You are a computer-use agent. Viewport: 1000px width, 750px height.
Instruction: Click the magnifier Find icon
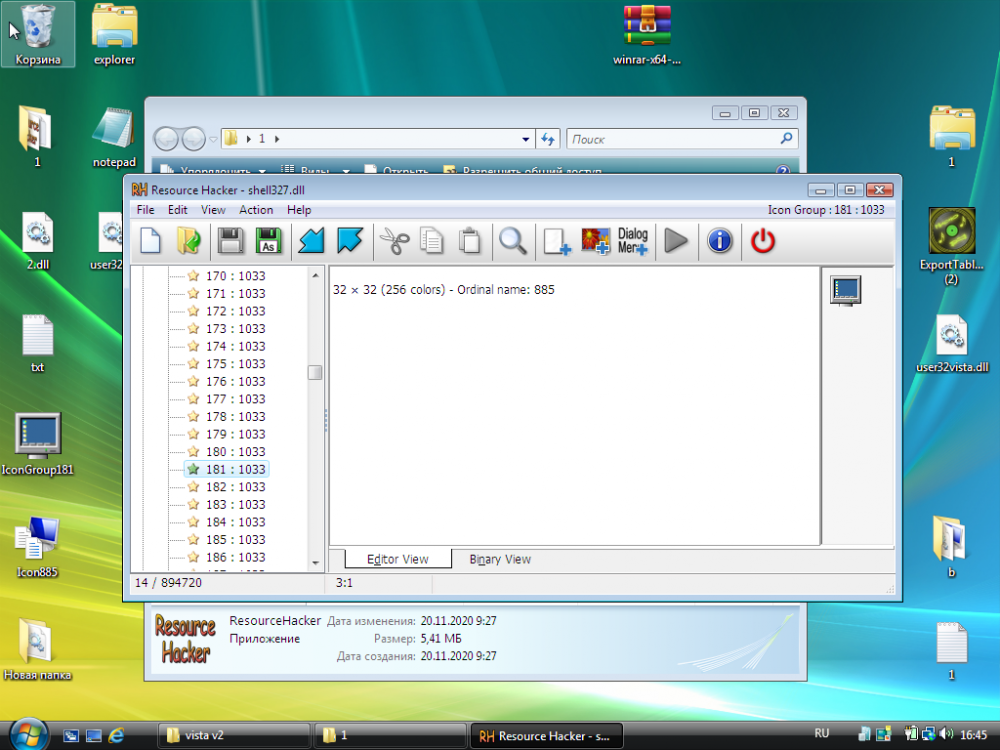(513, 241)
